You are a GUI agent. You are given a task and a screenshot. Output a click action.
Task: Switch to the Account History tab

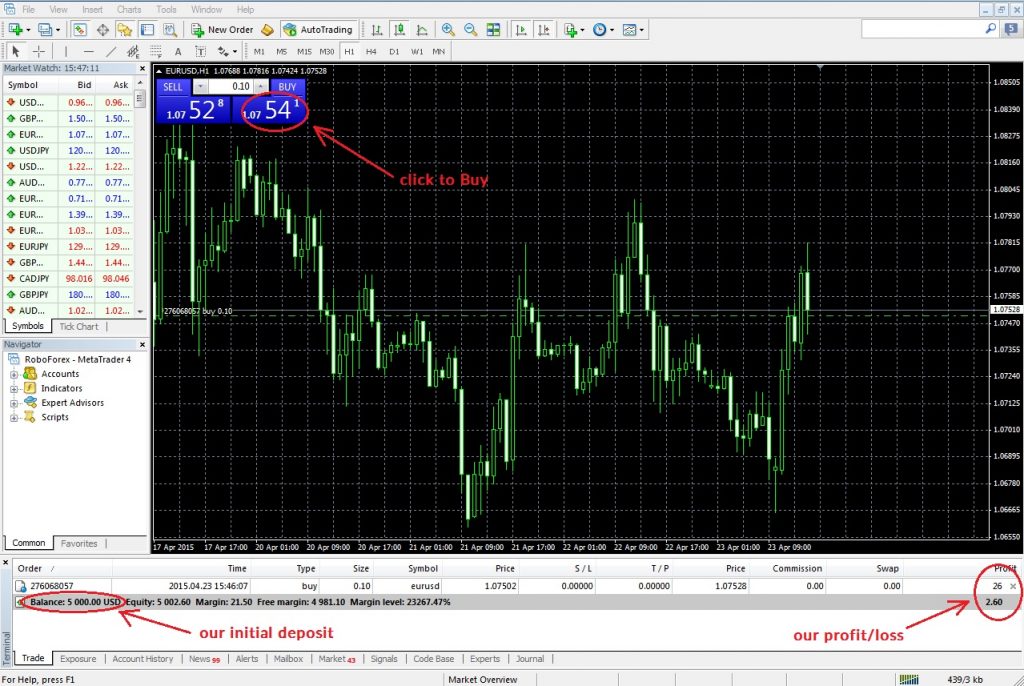click(x=142, y=659)
